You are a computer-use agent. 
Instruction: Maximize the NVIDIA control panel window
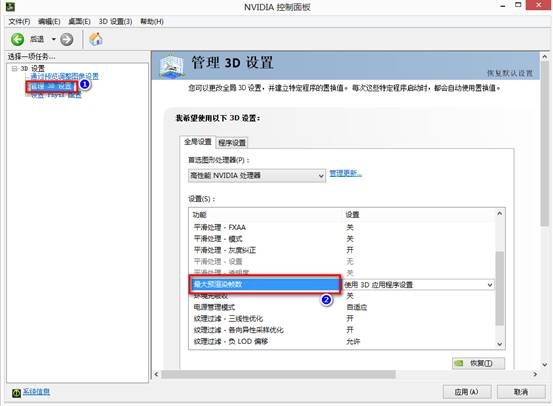[x=518, y=5]
